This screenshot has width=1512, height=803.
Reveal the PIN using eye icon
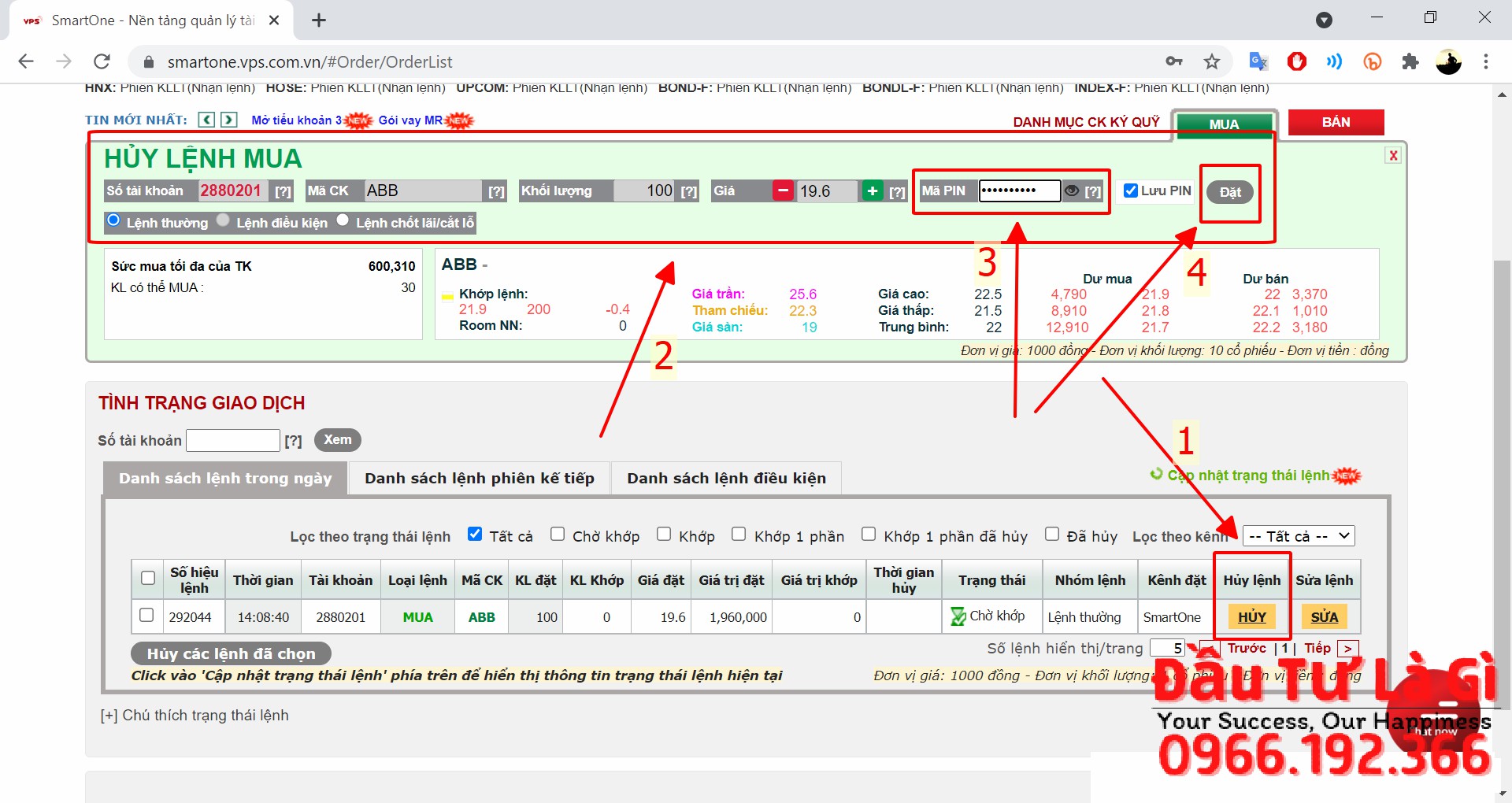tap(1072, 191)
